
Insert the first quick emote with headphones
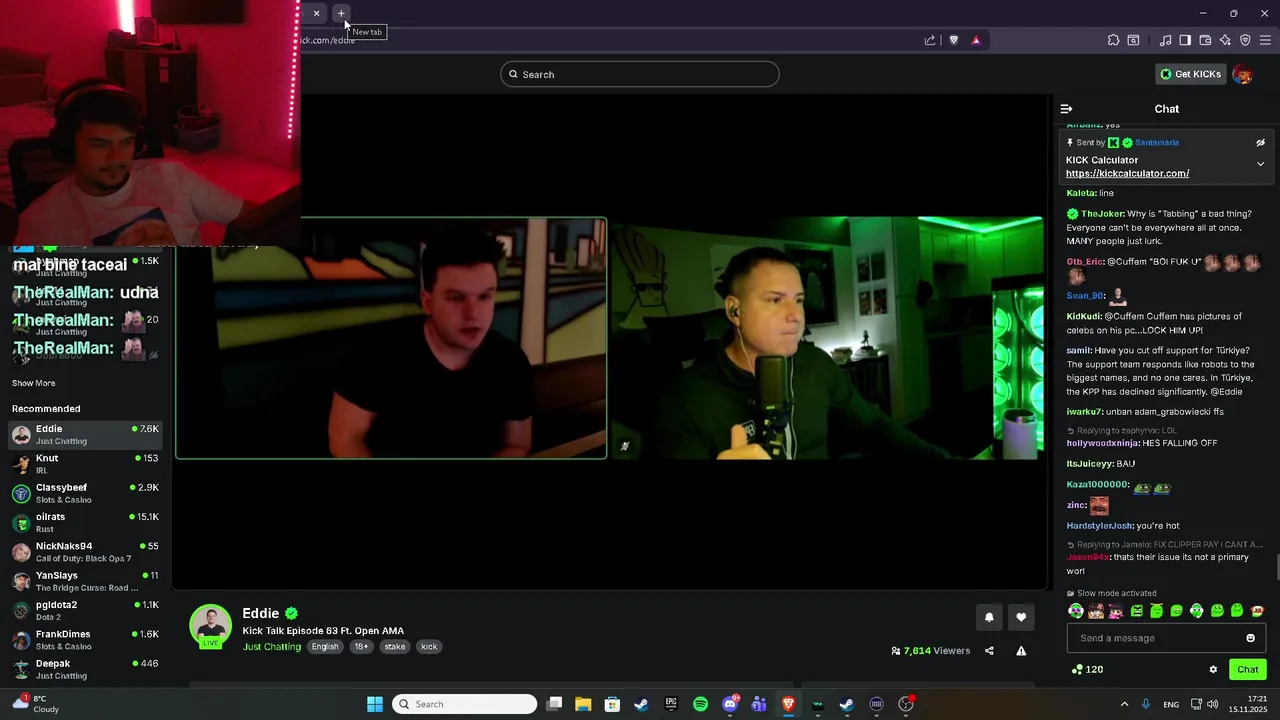point(1076,611)
